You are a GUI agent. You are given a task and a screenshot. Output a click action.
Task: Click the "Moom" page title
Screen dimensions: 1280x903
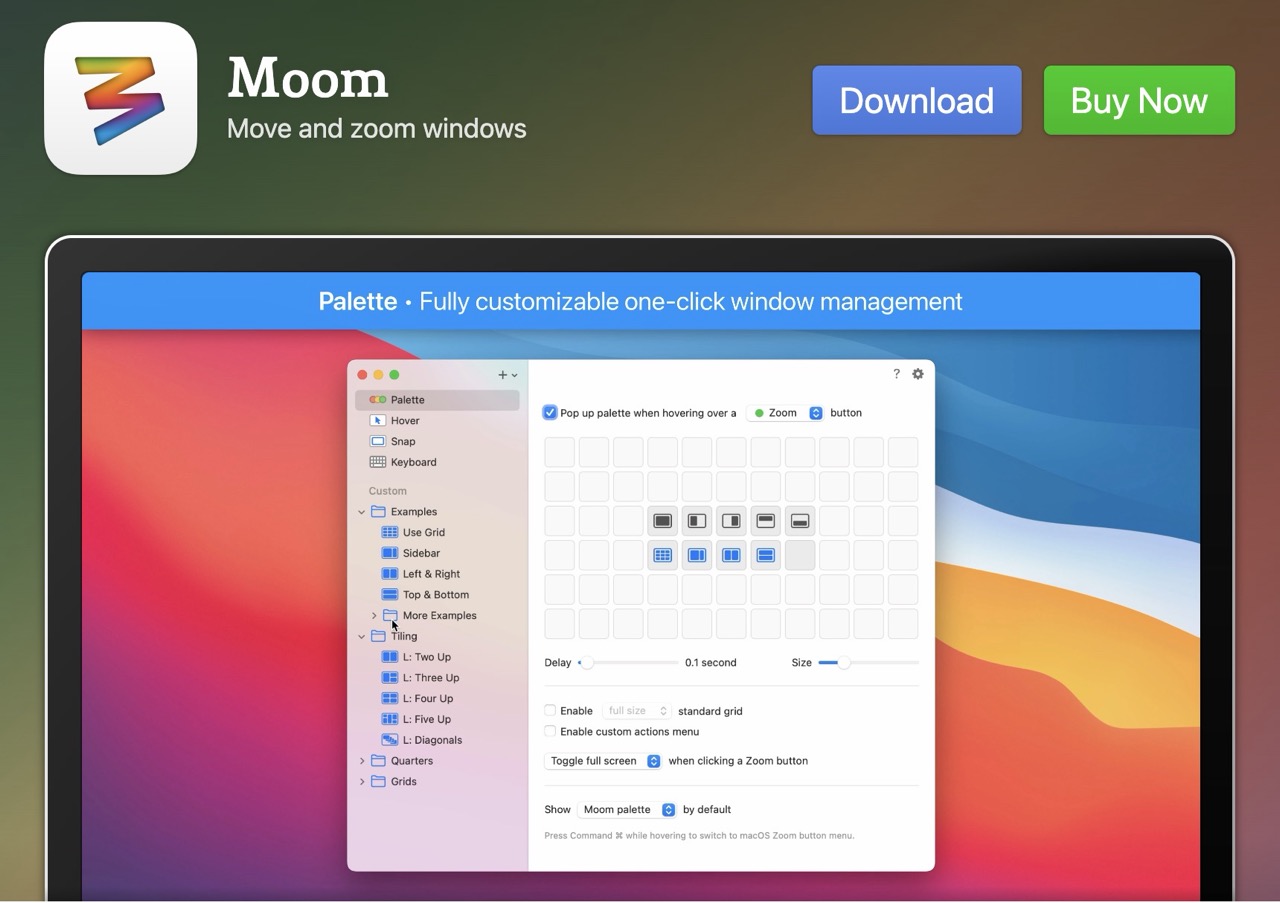tap(308, 77)
